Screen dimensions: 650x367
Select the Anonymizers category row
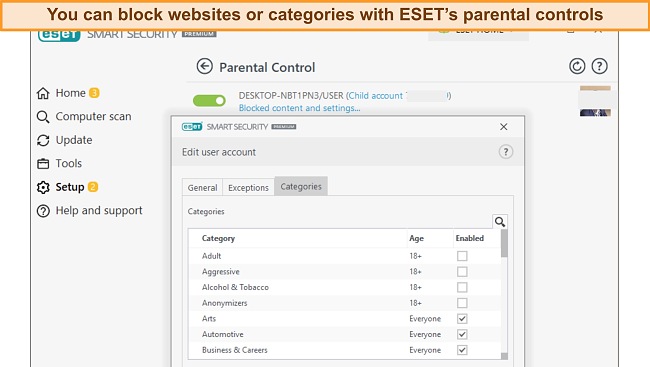click(x=344, y=303)
